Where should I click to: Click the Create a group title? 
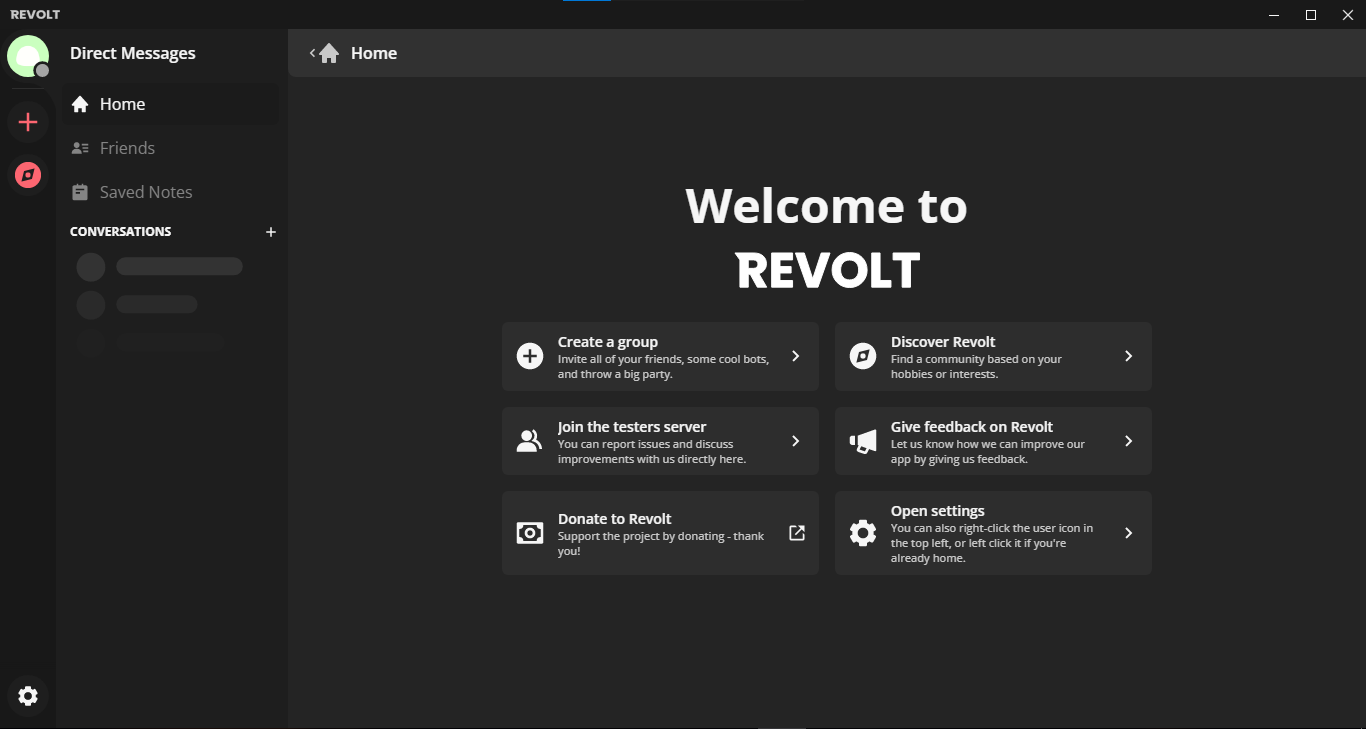608,342
